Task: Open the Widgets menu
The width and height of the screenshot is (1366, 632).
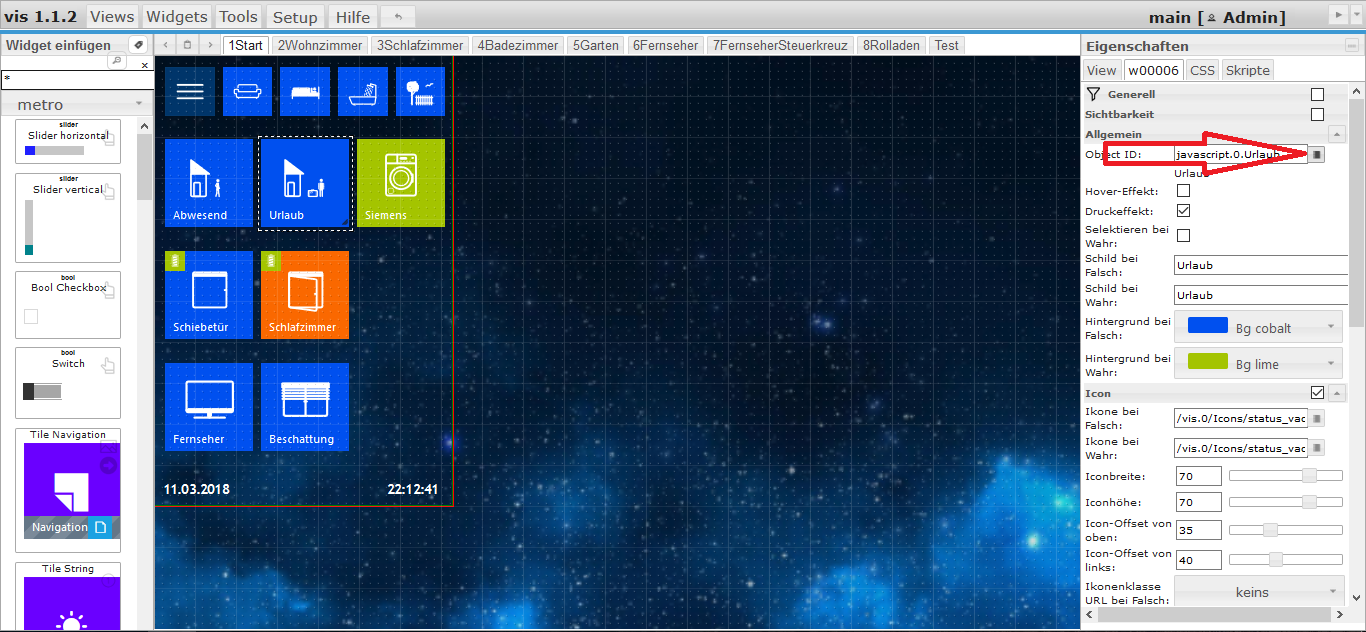Action: tap(176, 17)
